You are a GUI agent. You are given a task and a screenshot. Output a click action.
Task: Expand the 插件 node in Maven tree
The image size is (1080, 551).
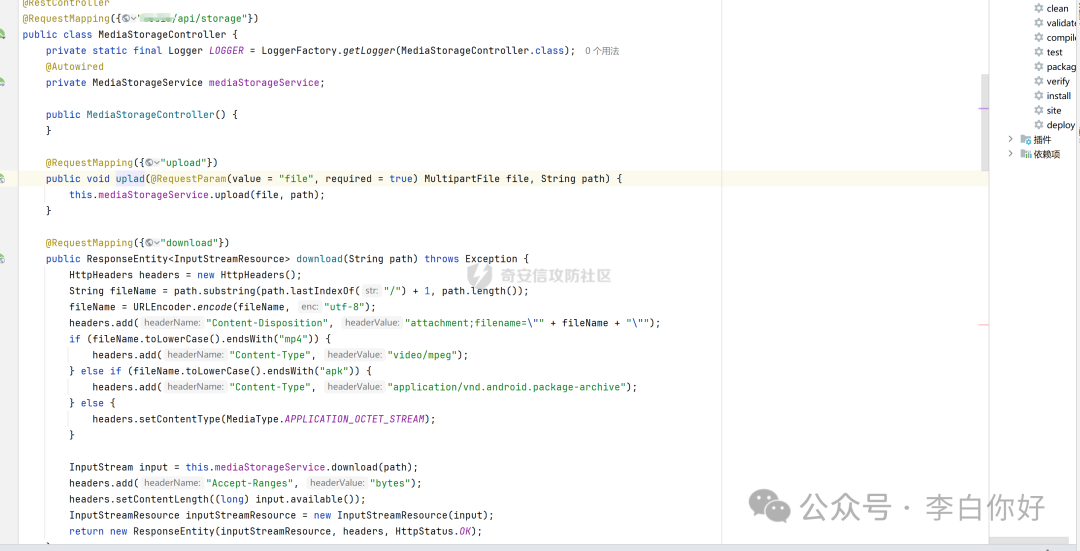click(1011, 139)
